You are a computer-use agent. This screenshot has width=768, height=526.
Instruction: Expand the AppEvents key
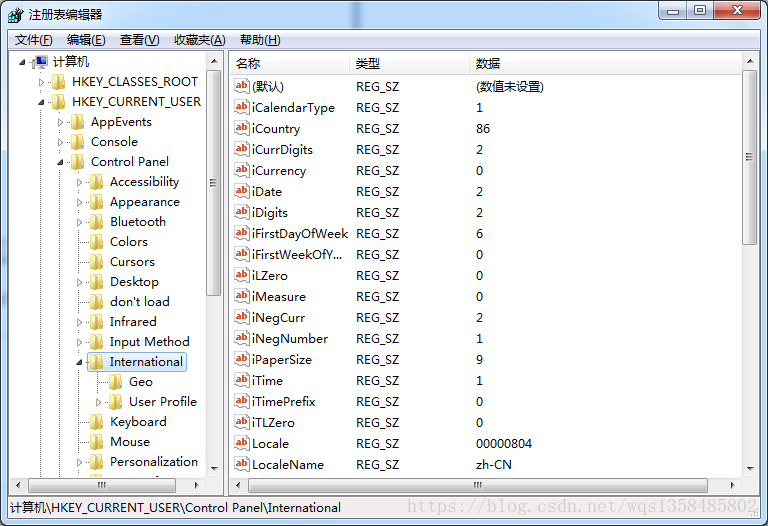point(60,122)
